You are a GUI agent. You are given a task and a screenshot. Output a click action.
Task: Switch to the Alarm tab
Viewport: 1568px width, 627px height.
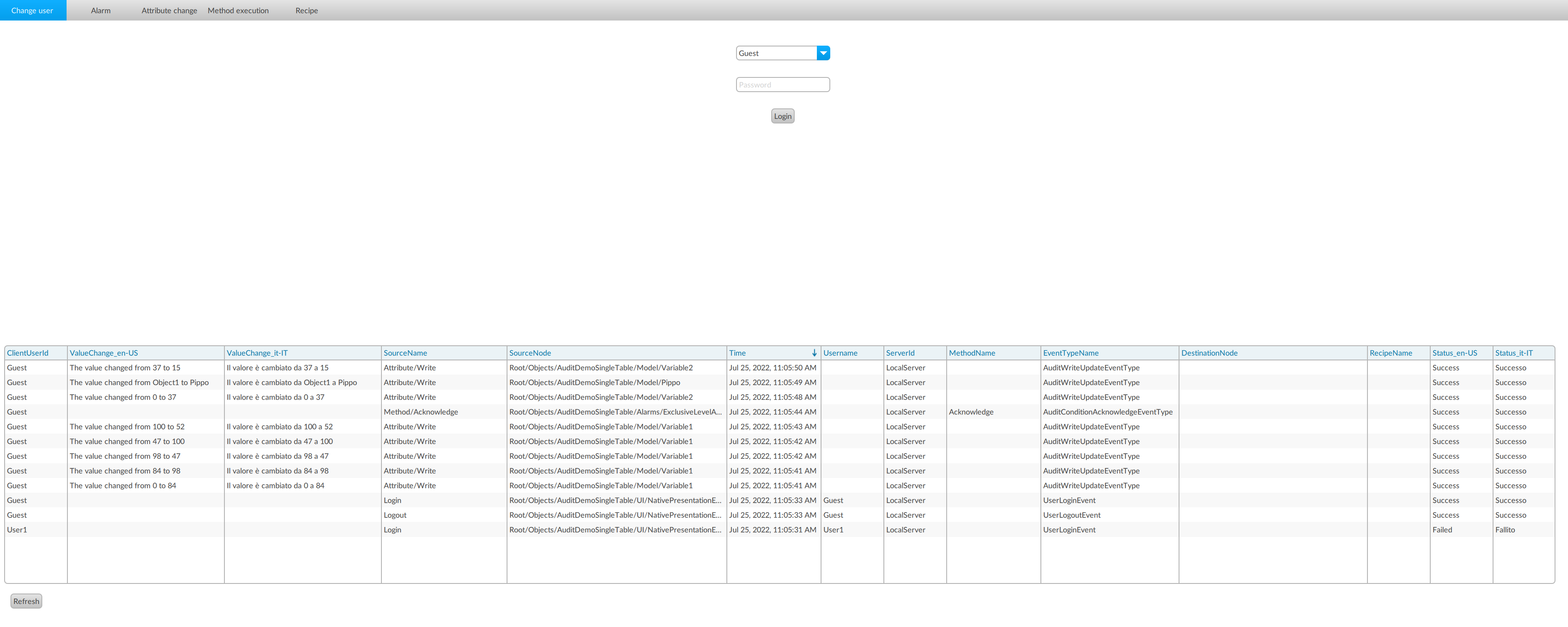[x=100, y=10]
